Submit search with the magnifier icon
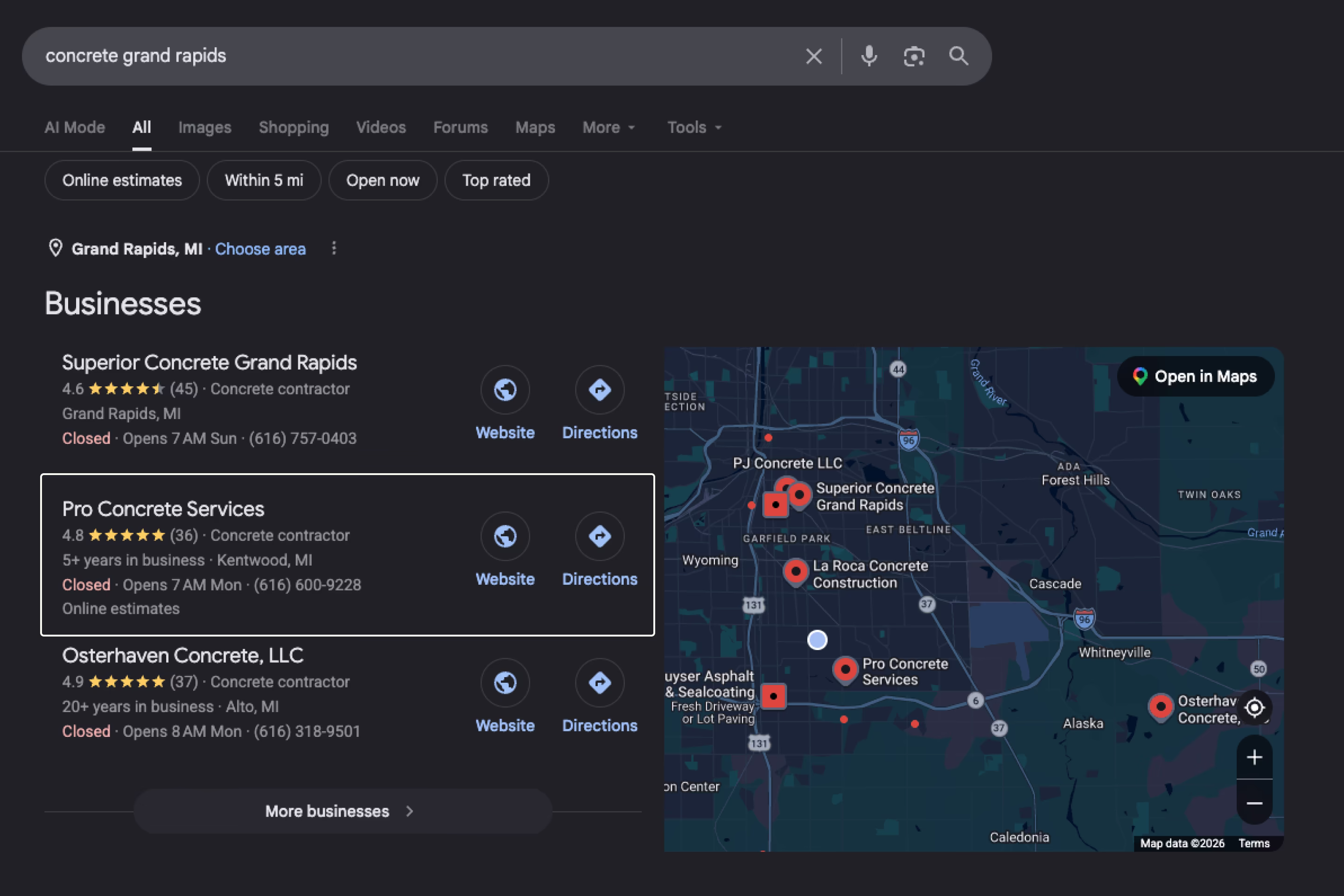The width and height of the screenshot is (1344, 896). tap(958, 56)
